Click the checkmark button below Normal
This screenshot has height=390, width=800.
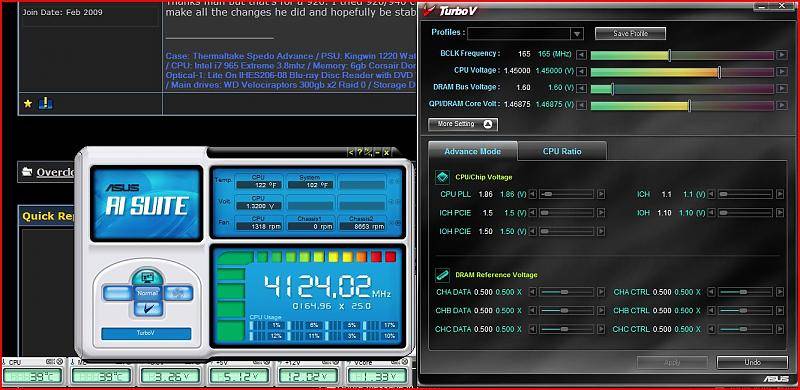coord(147,308)
